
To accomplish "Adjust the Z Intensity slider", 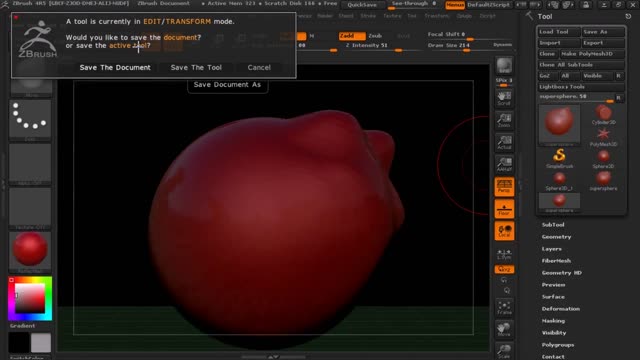I will tap(382, 47).
